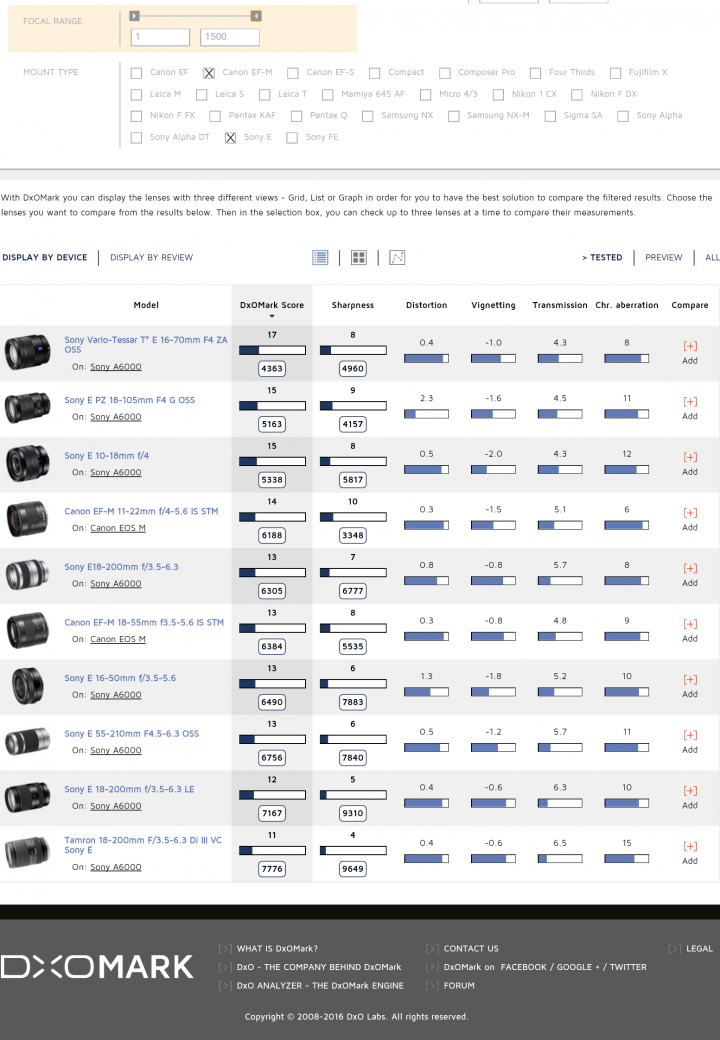This screenshot has height=1040, width=720.
Task: Add Sony E18-200mm f/3.5-6.3 to compare
Action: 690,575
